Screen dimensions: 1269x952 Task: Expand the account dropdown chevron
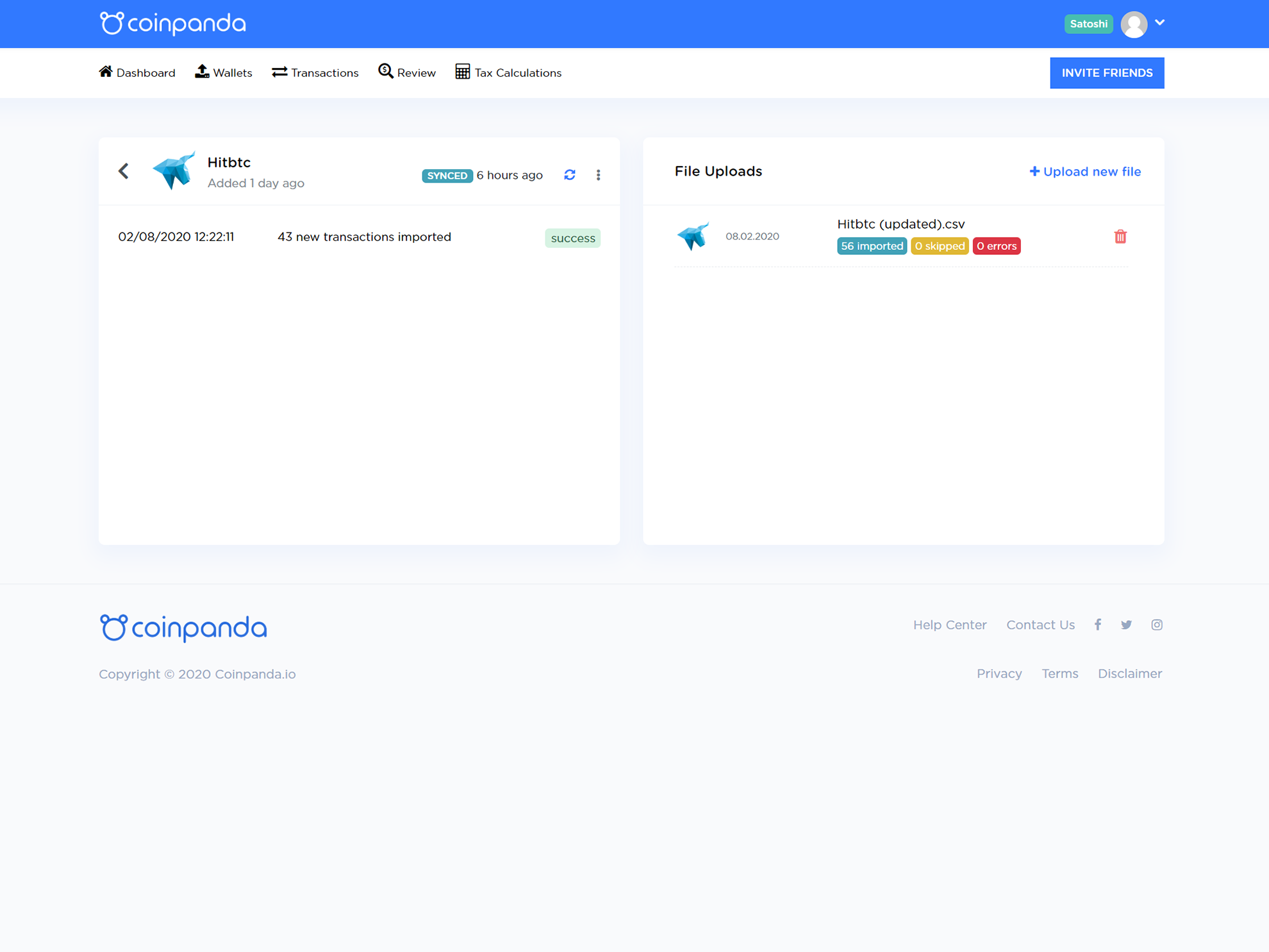click(x=1159, y=22)
